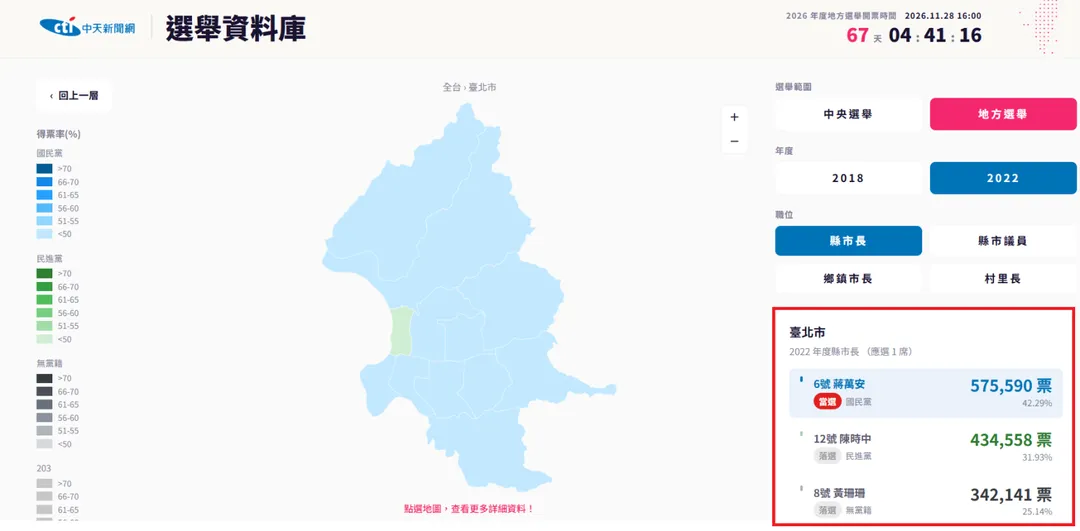Open candidate 6號 蔣萬安 result row
The height and width of the screenshot is (531, 1080).
tap(926, 393)
